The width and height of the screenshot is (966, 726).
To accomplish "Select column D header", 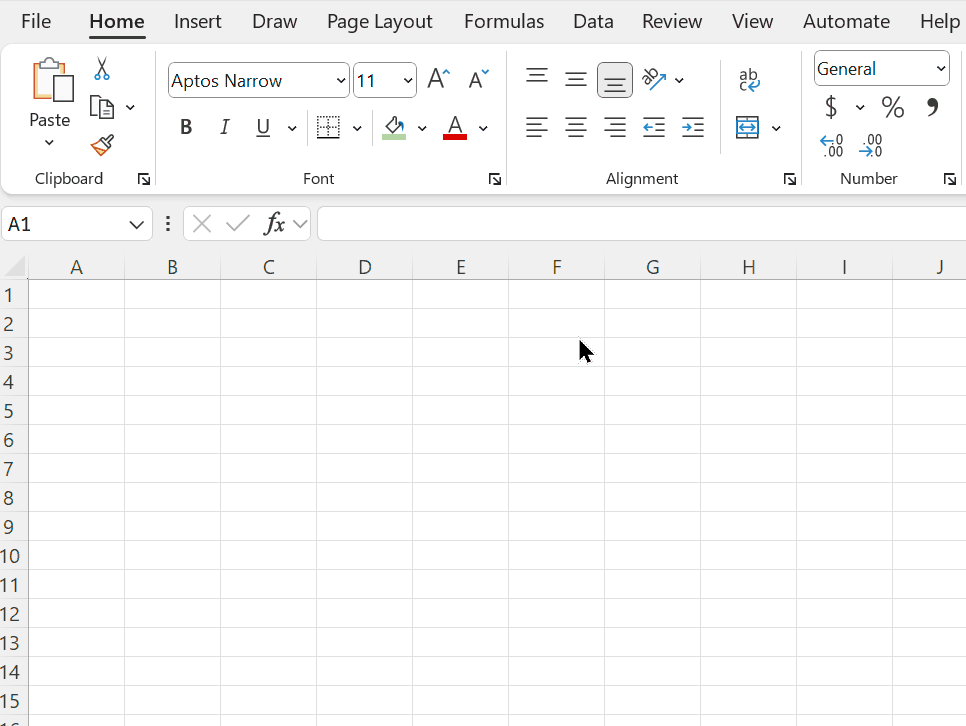I will (x=365, y=267).
